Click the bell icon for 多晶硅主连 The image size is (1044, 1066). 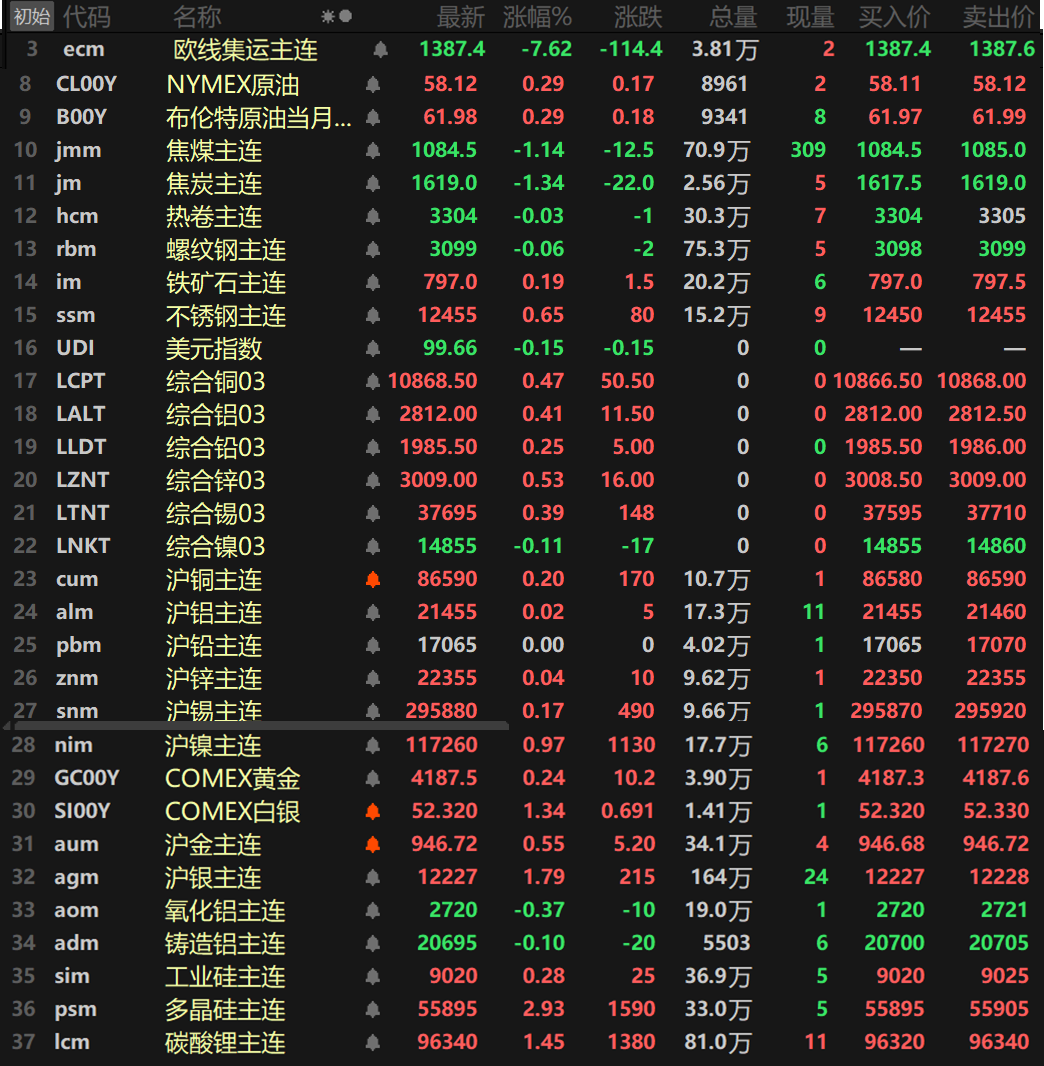coord(373,1010)
